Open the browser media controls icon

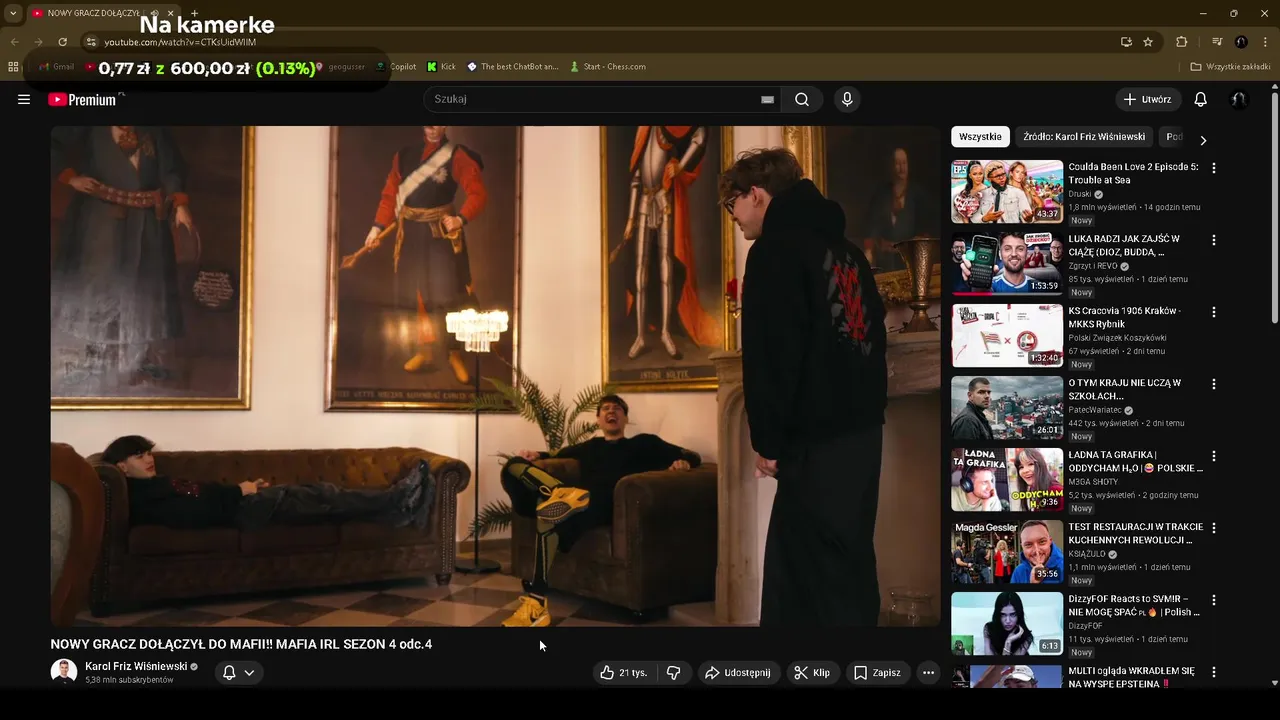[1217, 42]
